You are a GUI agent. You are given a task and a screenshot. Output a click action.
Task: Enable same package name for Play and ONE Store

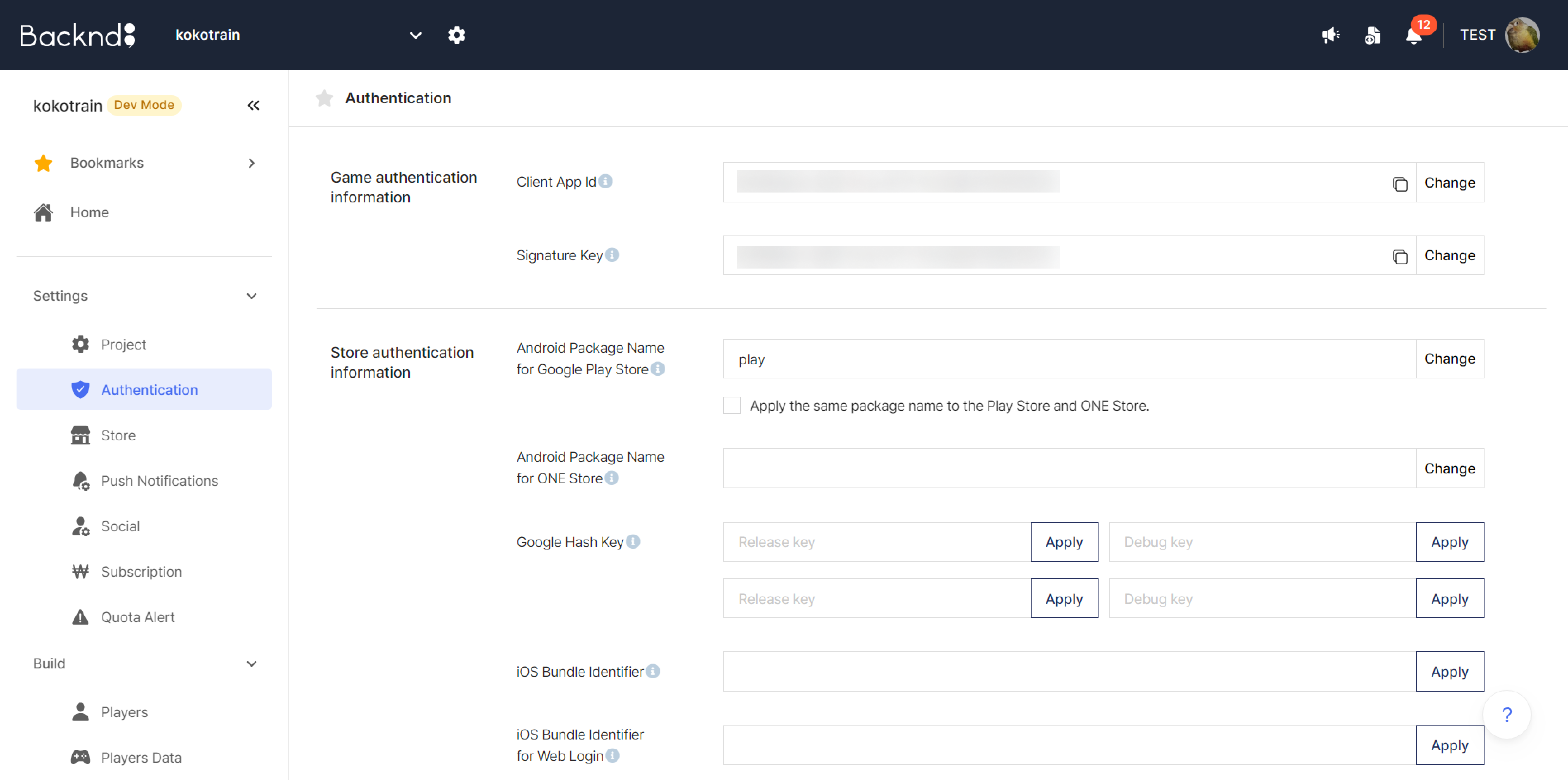coord(732,405)
